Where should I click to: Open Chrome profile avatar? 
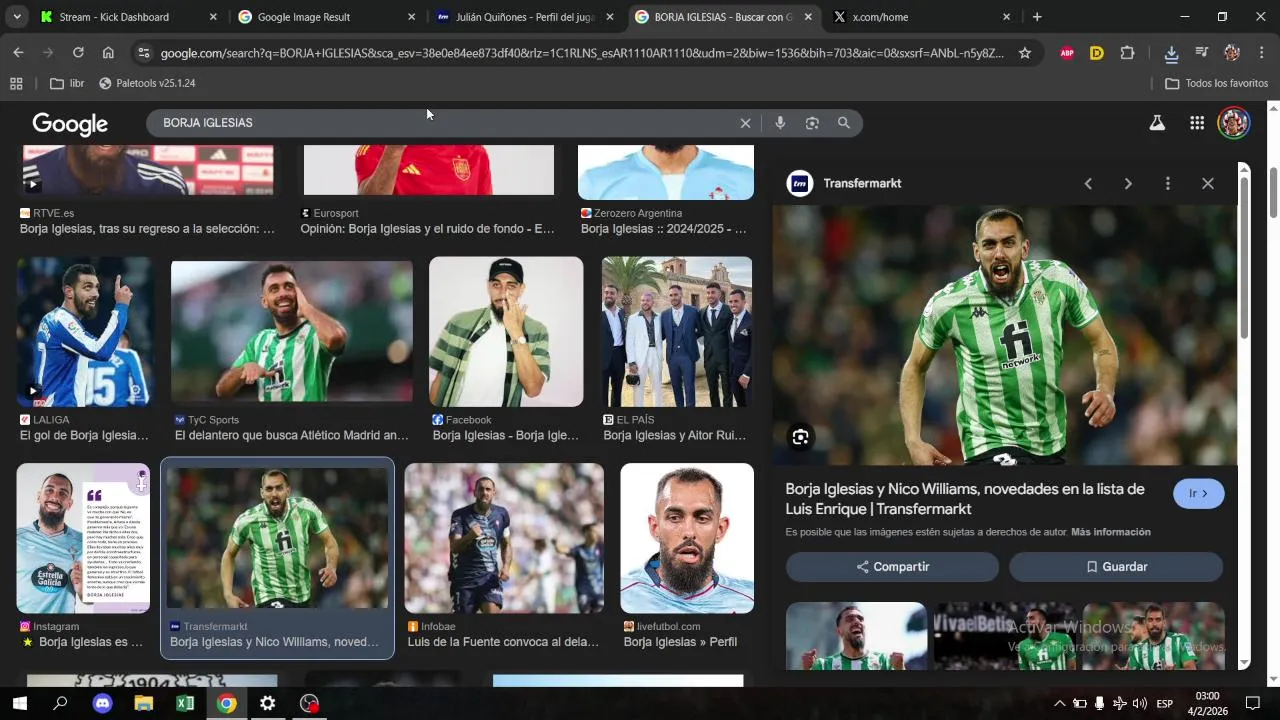(x=1232, y=53)
